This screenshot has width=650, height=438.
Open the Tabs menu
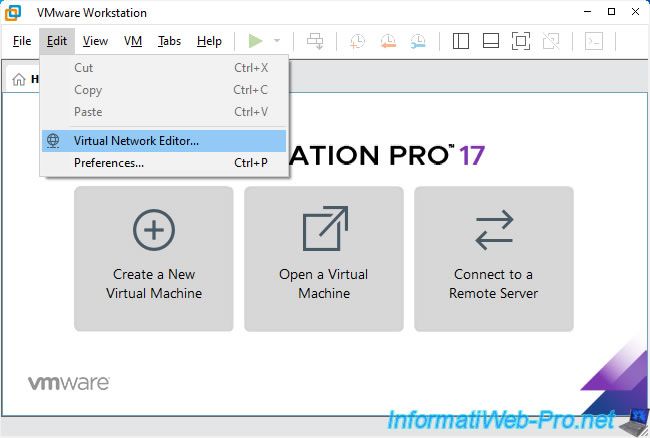(x=169, y=41)
